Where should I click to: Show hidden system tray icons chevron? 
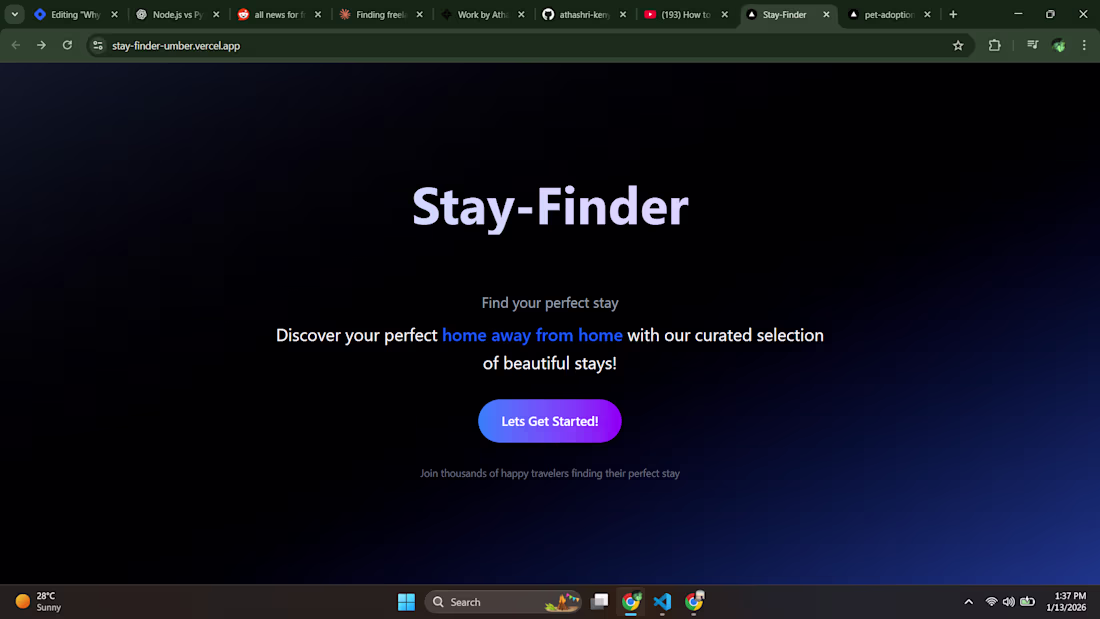pyautogui.click(x=968, y=601)
